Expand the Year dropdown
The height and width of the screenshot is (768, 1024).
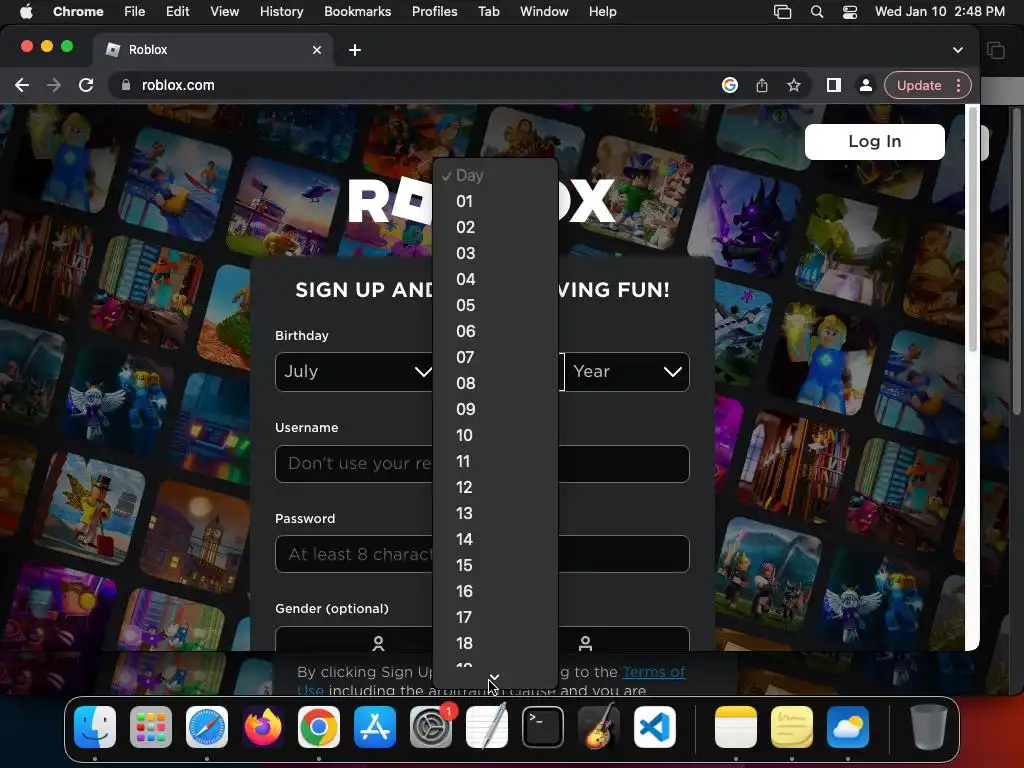pyautogui.click(x=627, y=372)
